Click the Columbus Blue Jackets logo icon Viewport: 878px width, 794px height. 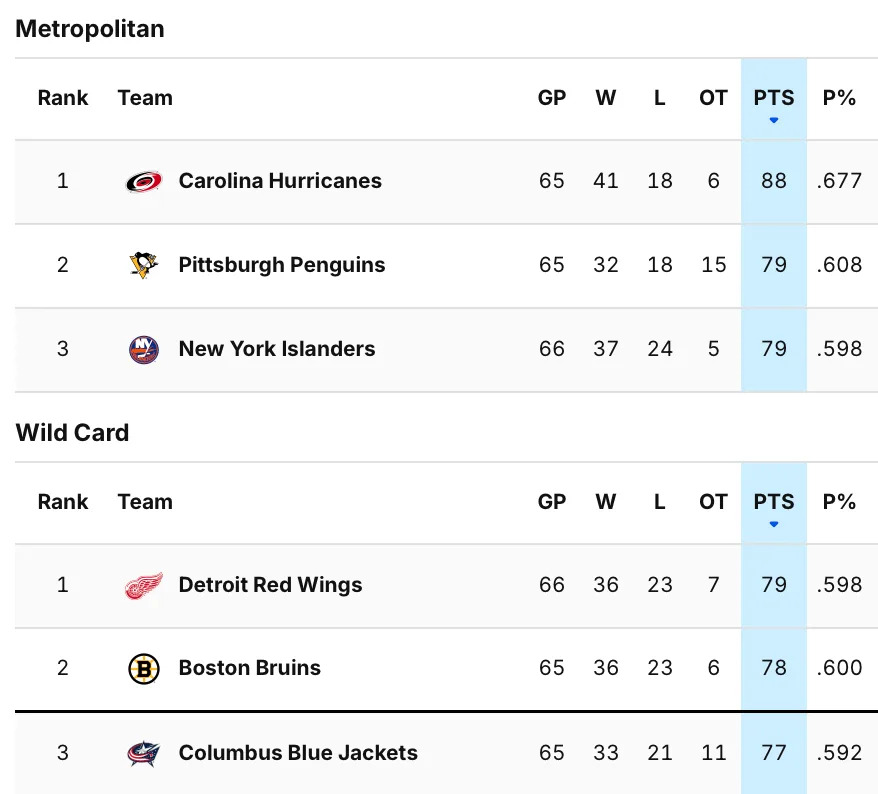pyautogui.click(x=144, y=753)
